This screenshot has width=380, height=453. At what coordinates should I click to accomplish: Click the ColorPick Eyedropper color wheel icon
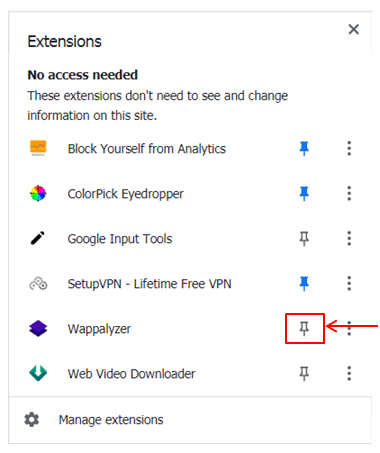38,193
